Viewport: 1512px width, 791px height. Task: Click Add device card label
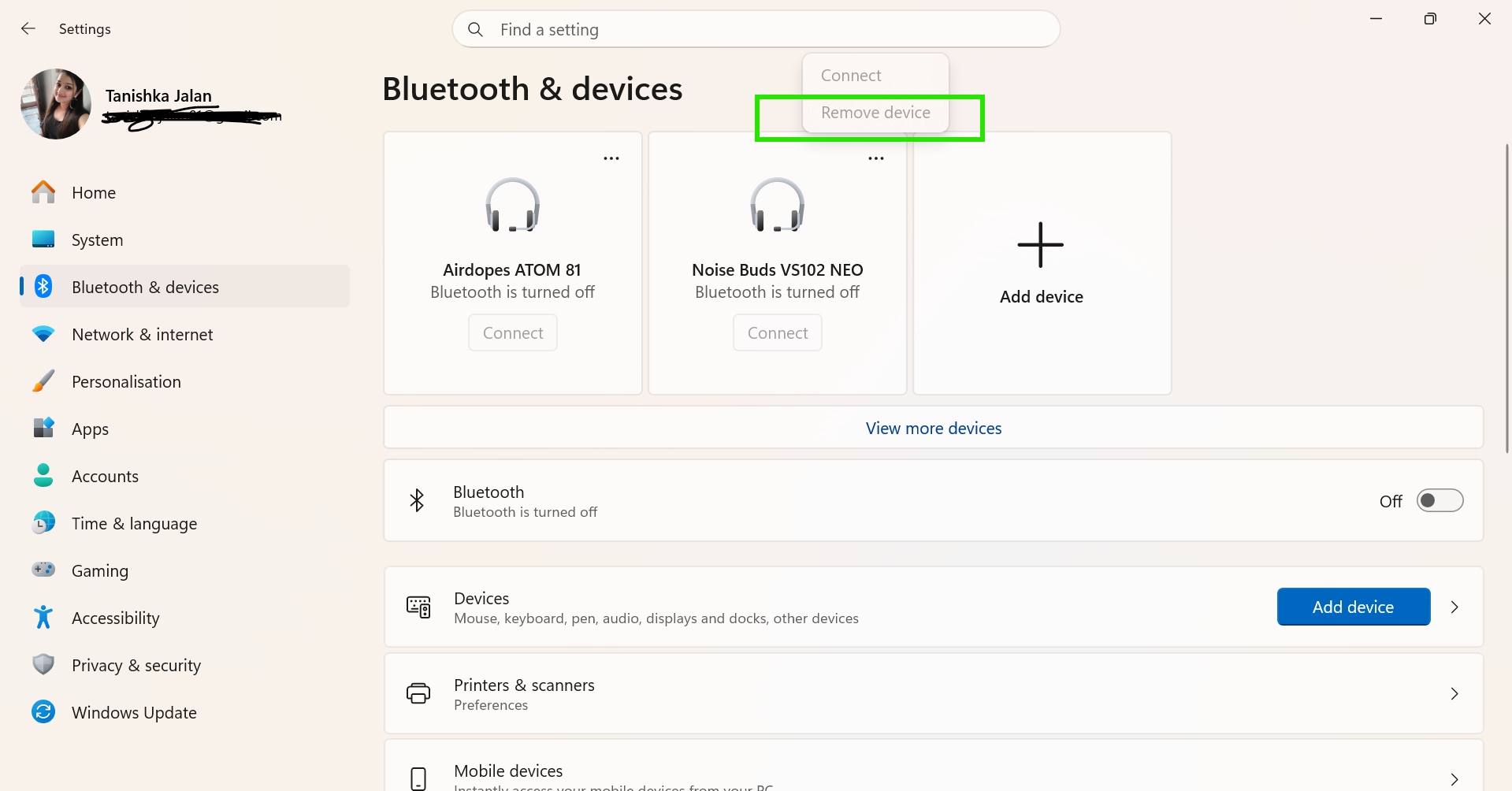point(1042,297)
